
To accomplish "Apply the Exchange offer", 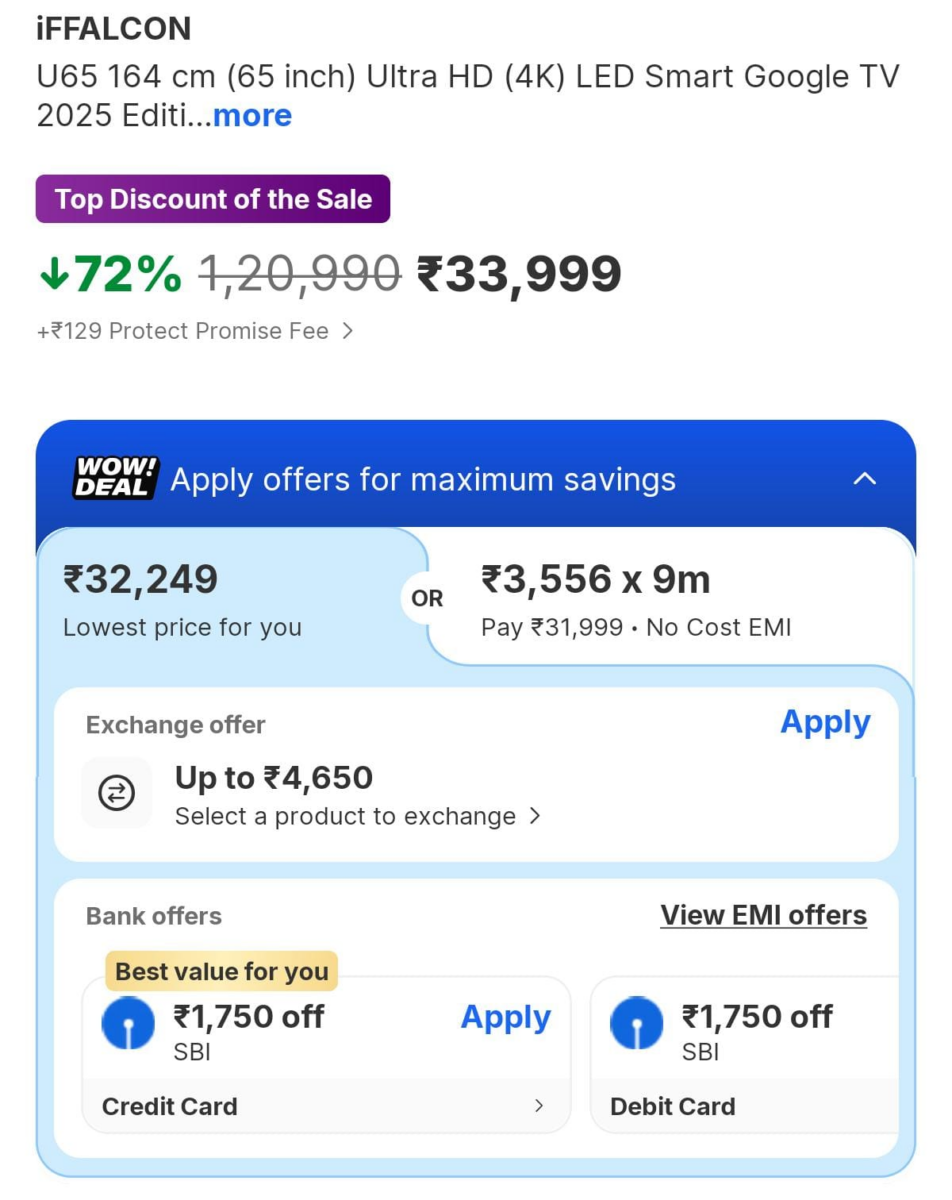I will click(825, 722).
